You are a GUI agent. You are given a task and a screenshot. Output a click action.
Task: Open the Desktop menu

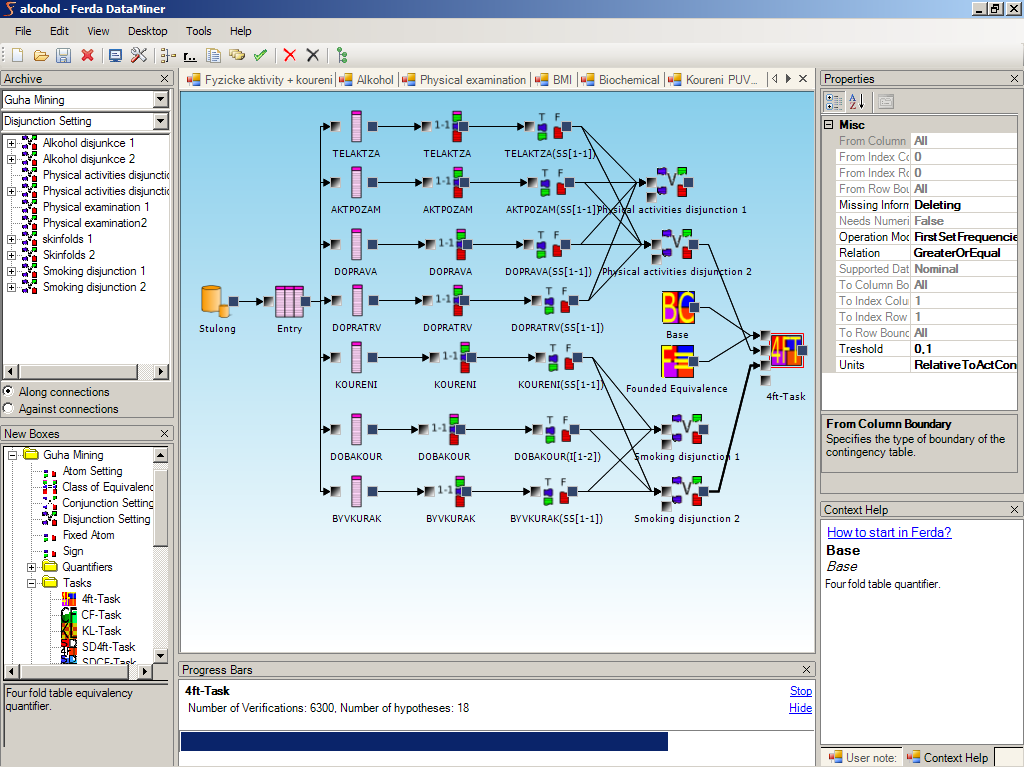pos(148,31)
